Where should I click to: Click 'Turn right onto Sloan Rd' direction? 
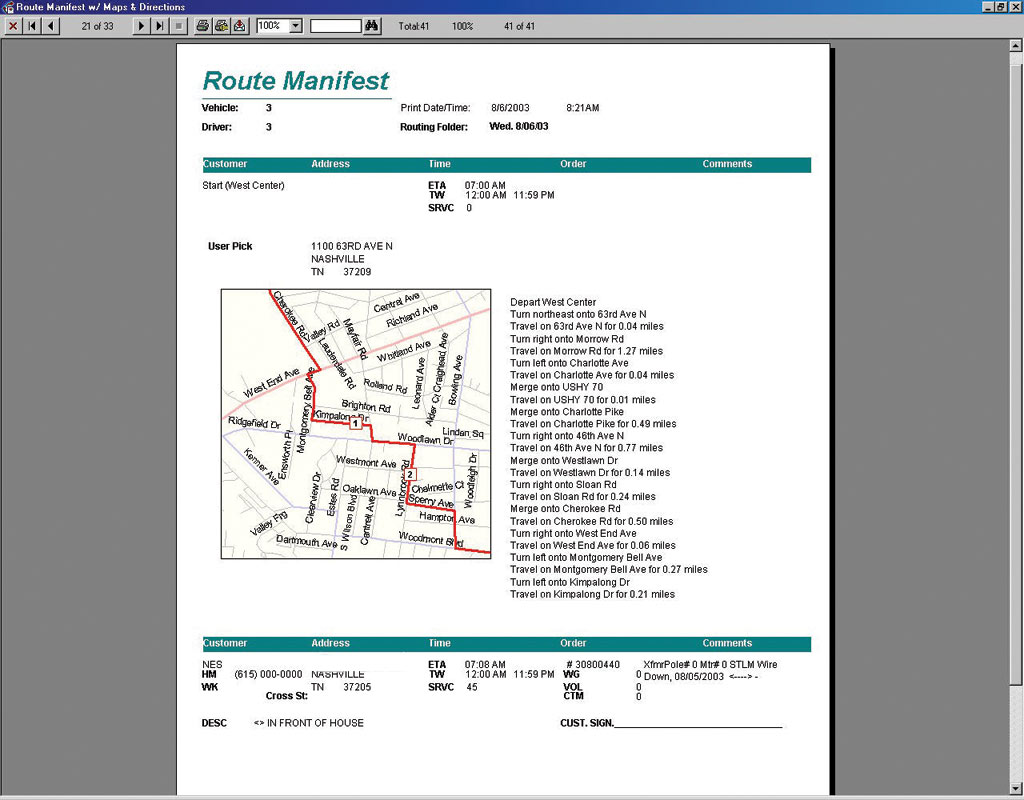563,485
